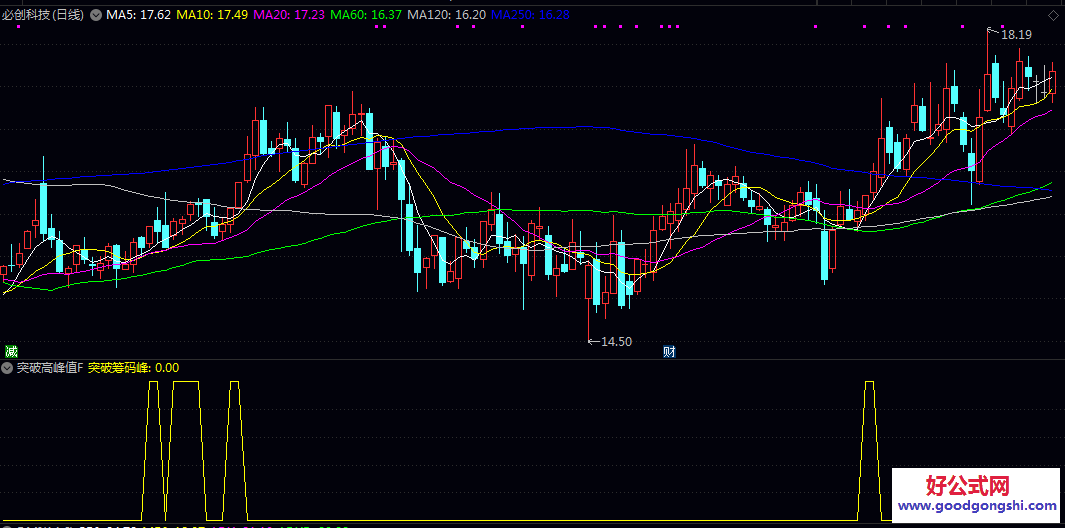The width and height of the screenshot is (1065, 528).
Task: Click the MA60: 16.37 label
Action: click(x=368, y=15)
